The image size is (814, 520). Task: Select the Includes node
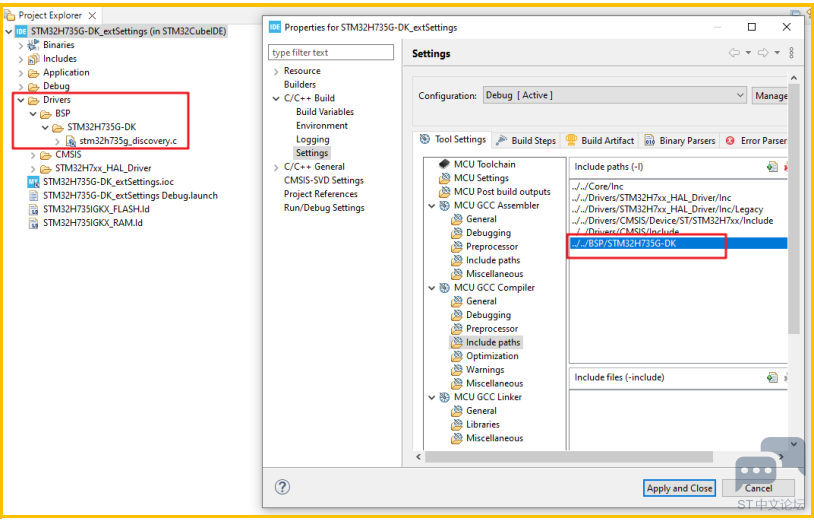tap(60, 59)
